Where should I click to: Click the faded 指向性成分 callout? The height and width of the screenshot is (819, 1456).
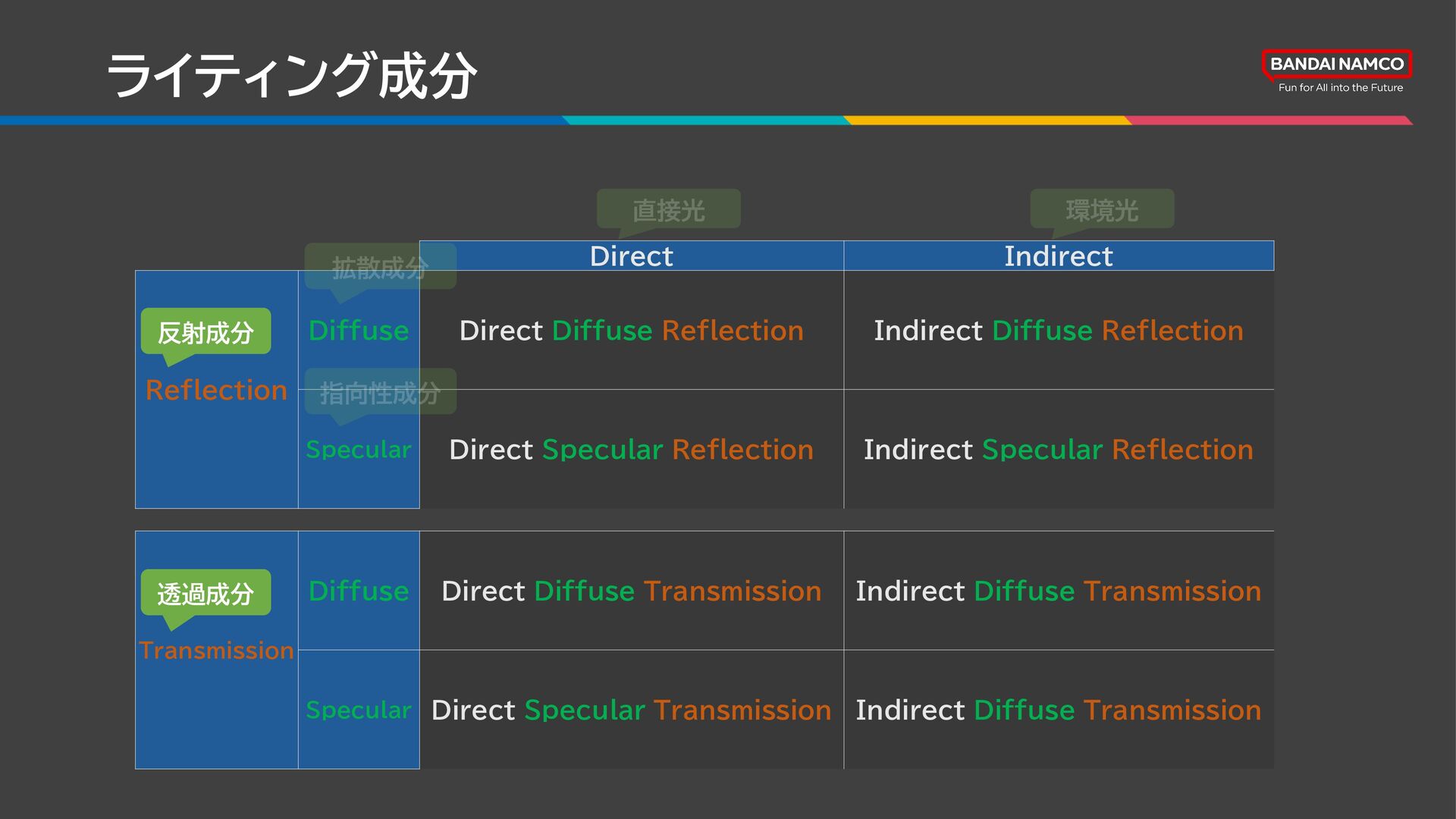click(x=380, y=393)
